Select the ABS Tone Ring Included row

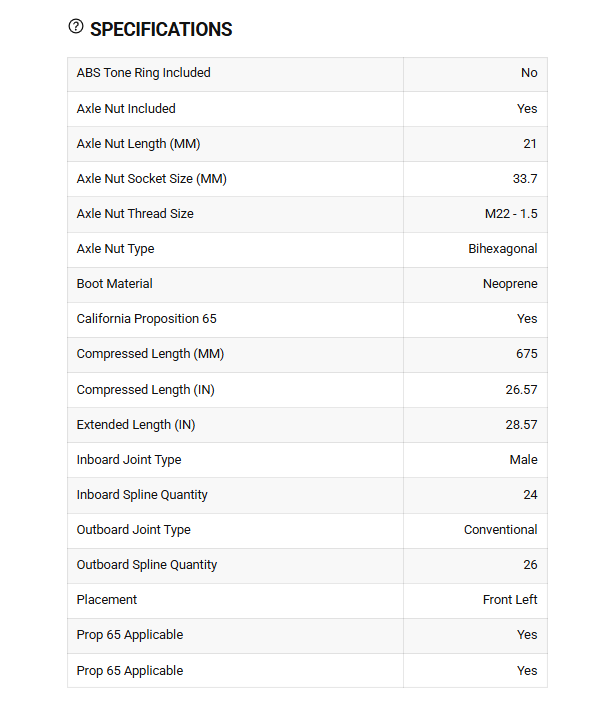[x=307, y=75]
